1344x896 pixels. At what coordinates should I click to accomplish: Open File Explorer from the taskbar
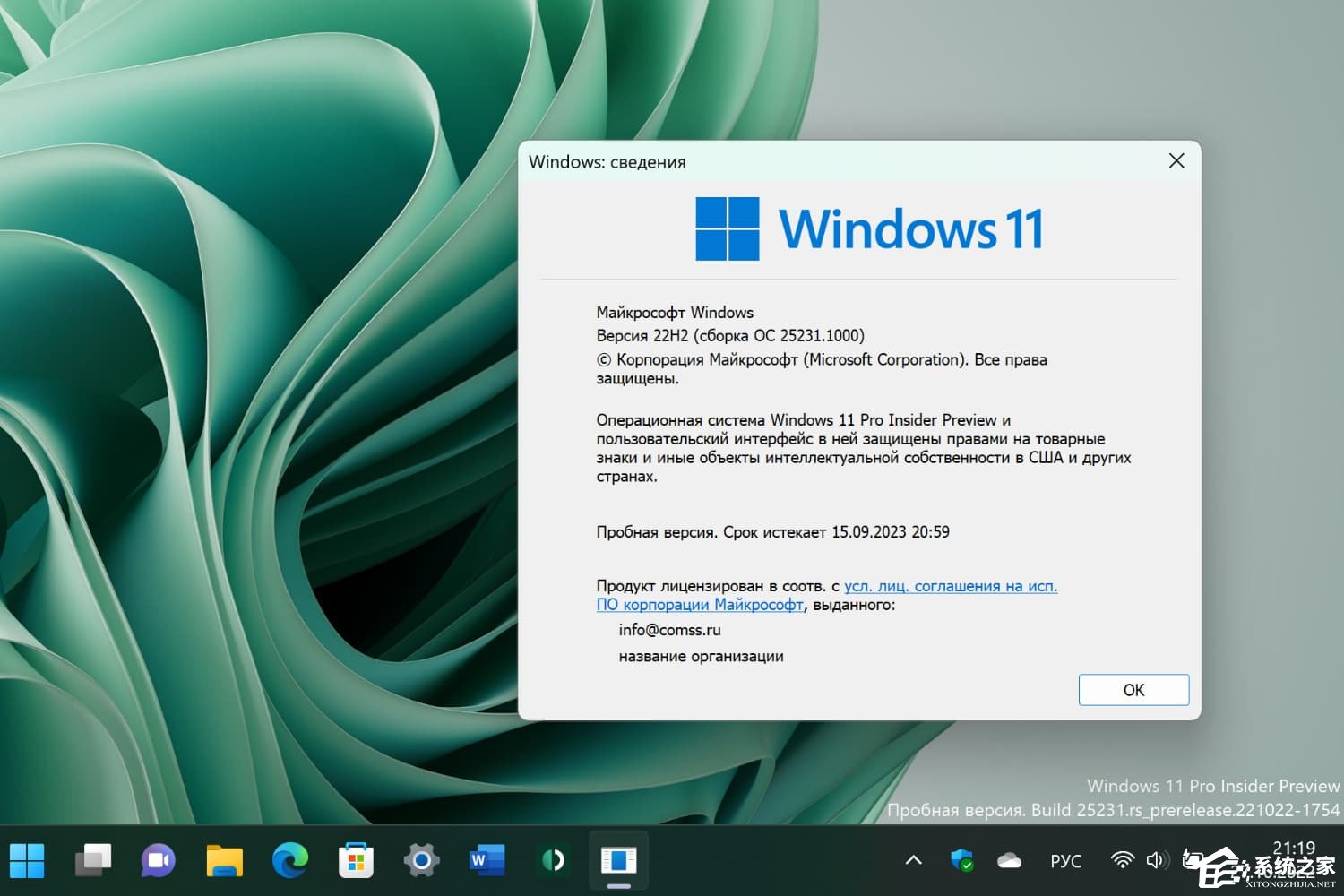[224, 860]
